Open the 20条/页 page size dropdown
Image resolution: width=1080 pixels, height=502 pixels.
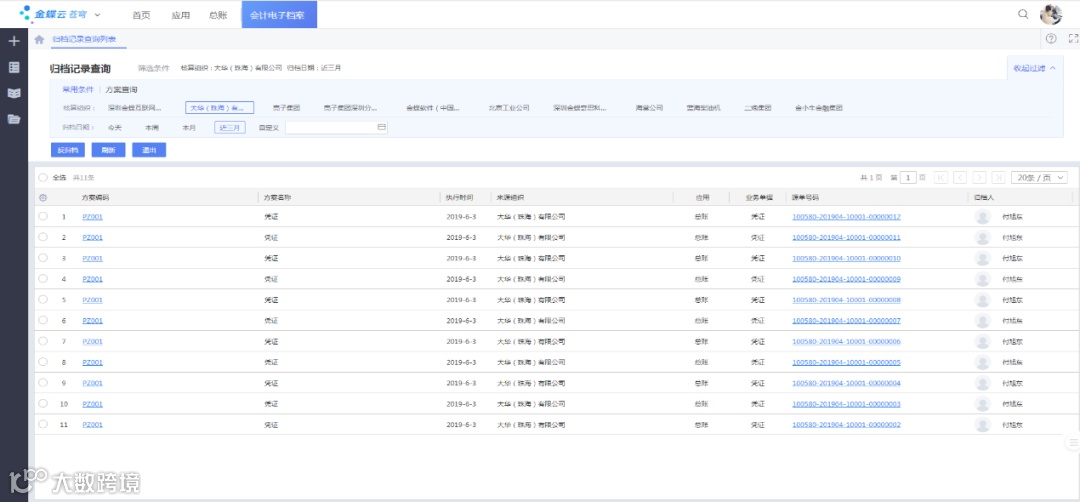tap(1039, 178)
